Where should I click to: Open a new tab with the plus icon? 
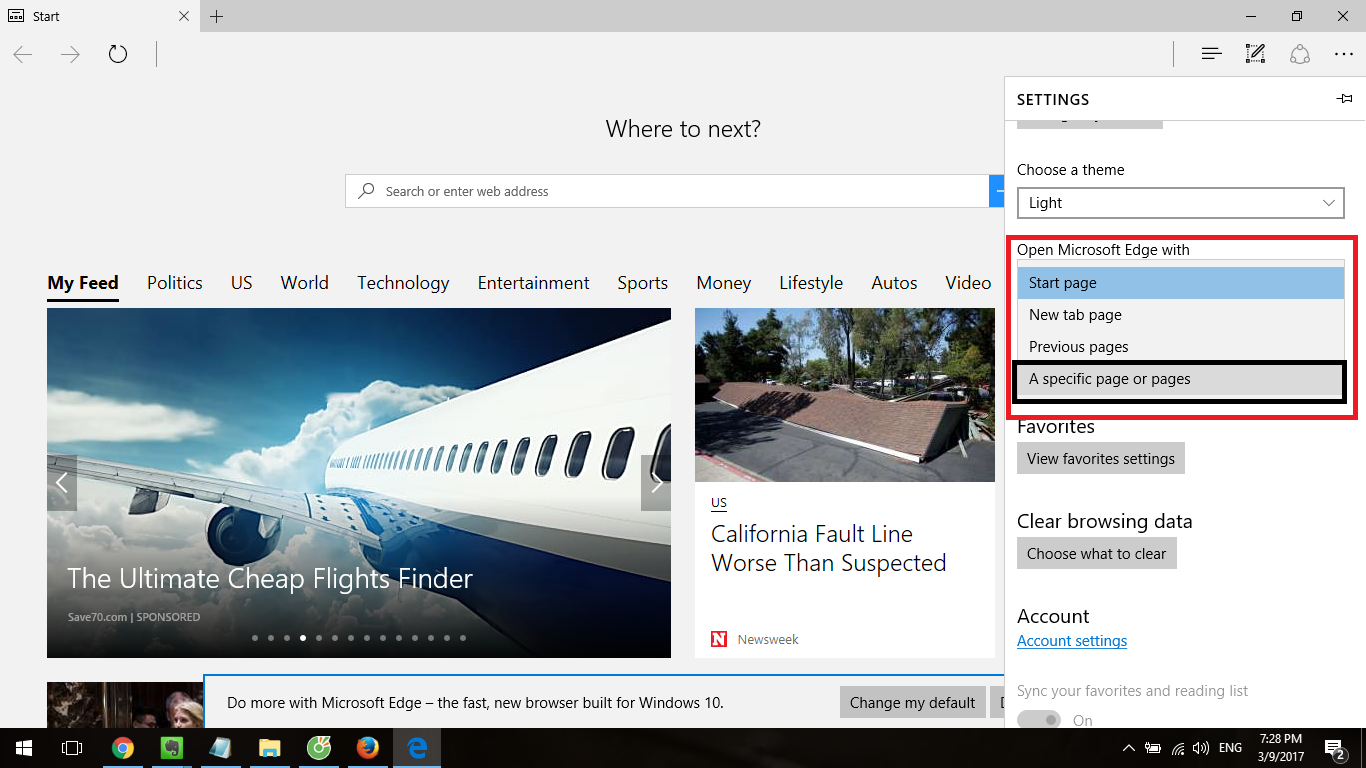(x=217, y=16)
